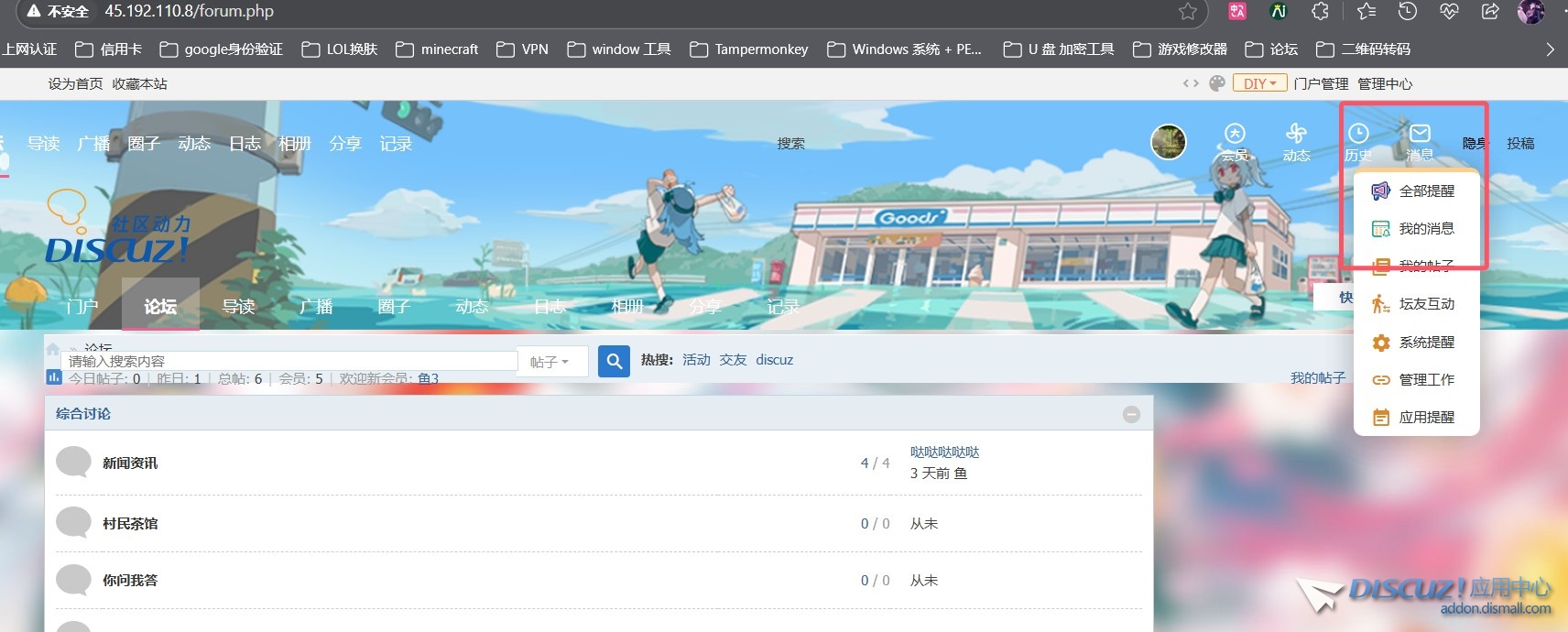The image size is (1568, 632).
Task: Switch to the 论坛 navigation tab
Action: [x=160, y=305]
